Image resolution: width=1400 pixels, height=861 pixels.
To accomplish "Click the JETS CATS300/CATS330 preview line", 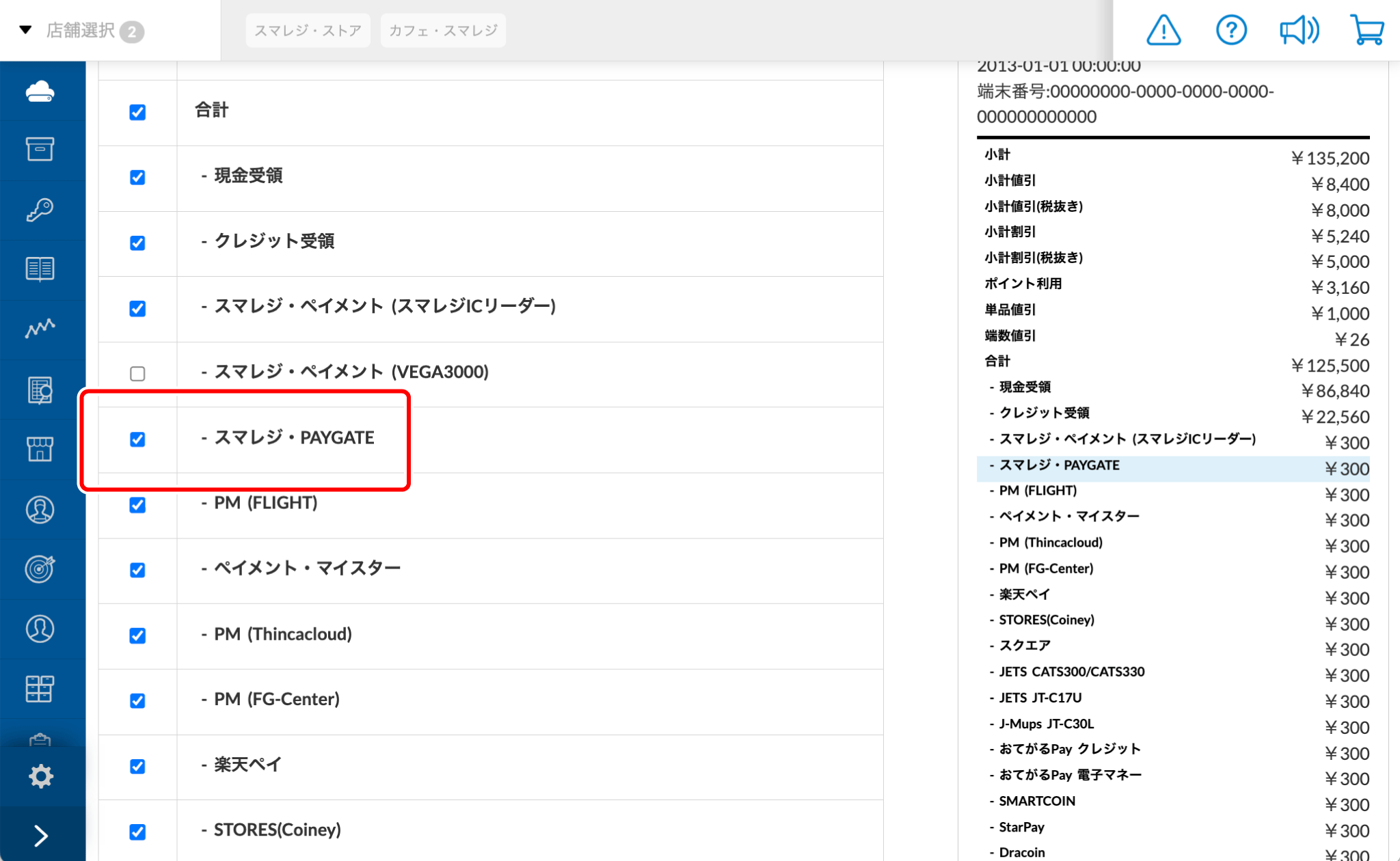I will coord(1173,674).
